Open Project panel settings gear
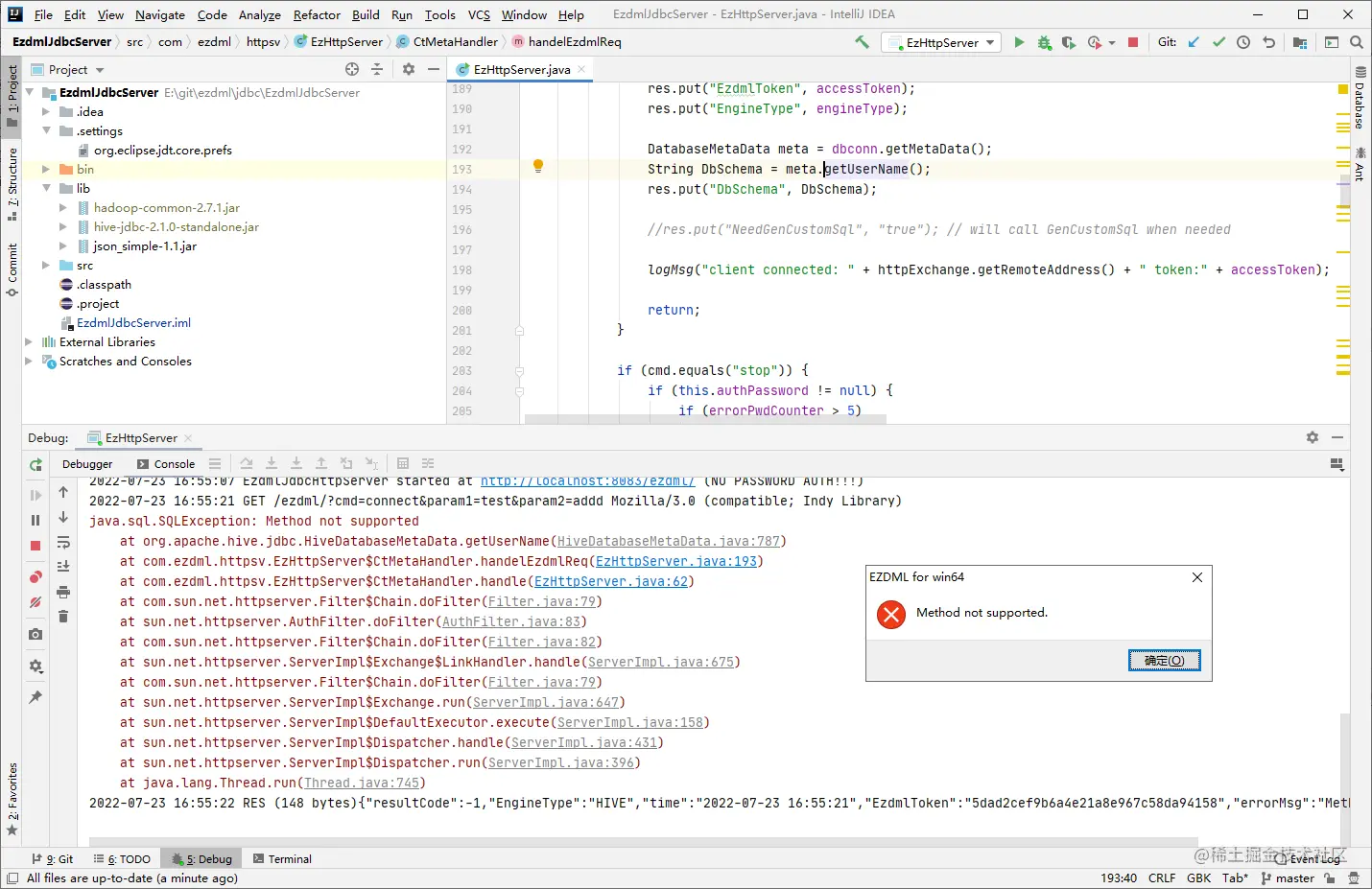 click(409, 69)
